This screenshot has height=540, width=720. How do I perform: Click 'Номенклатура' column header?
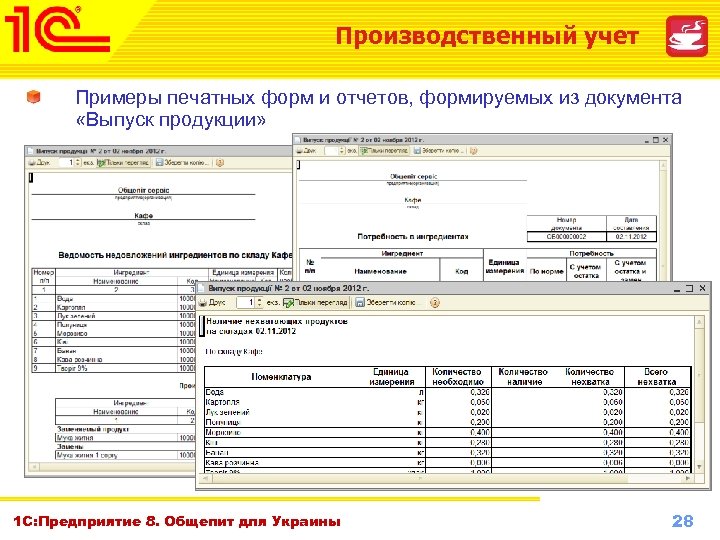(281, 377)
